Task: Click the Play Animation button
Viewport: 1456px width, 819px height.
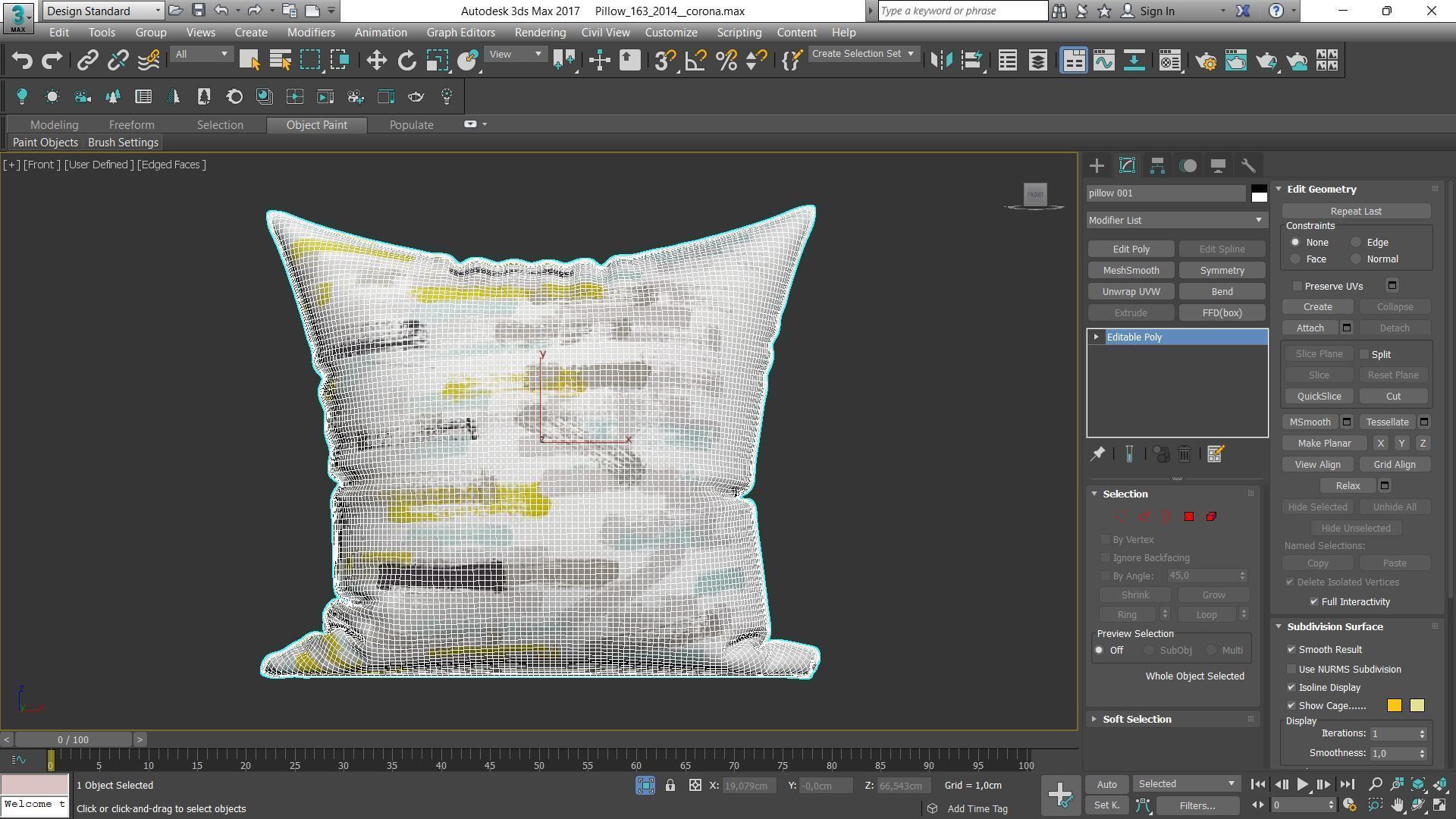Action: pos(1302,785)
